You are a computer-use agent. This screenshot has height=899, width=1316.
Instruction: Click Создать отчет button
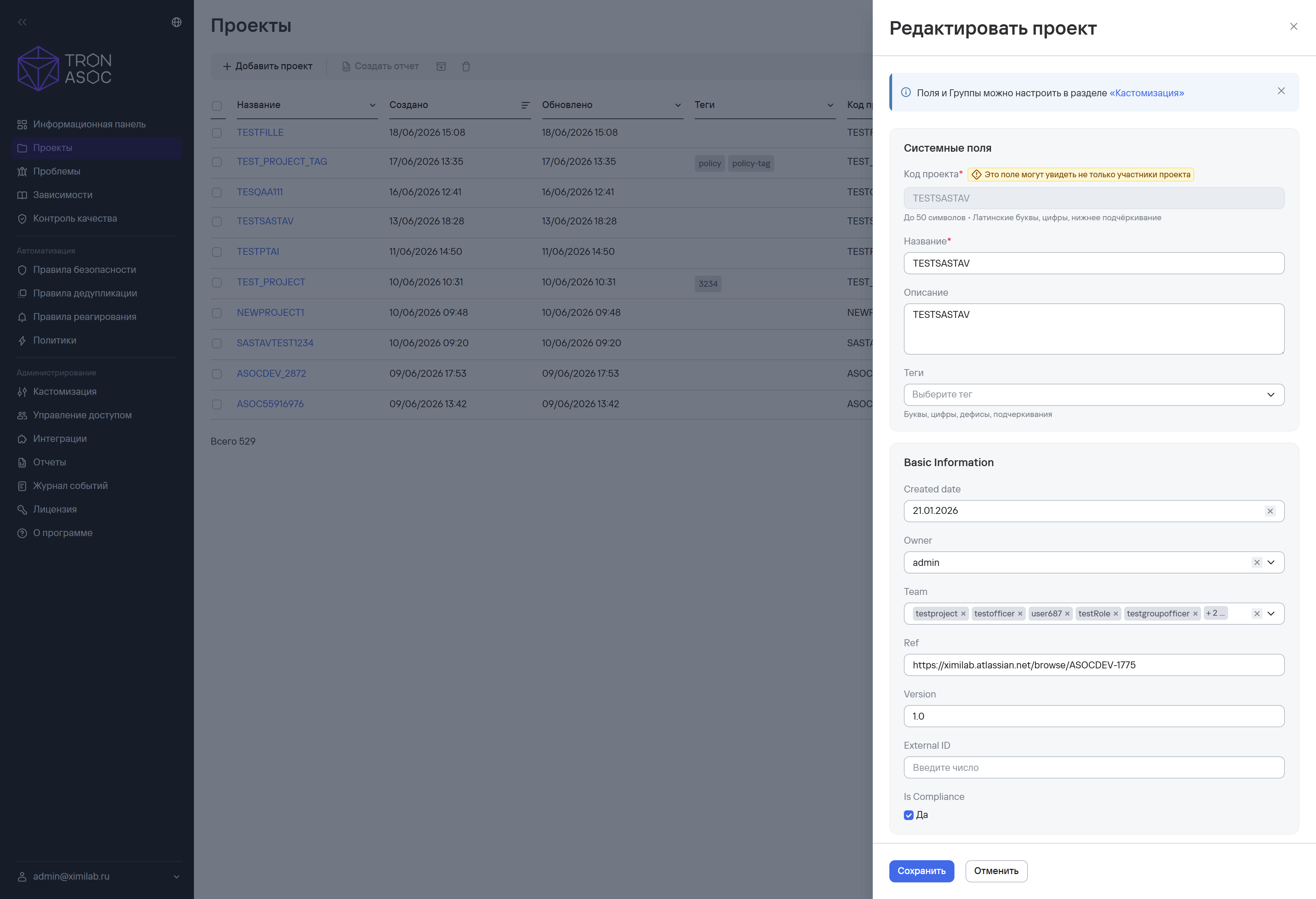pos(381,66)
